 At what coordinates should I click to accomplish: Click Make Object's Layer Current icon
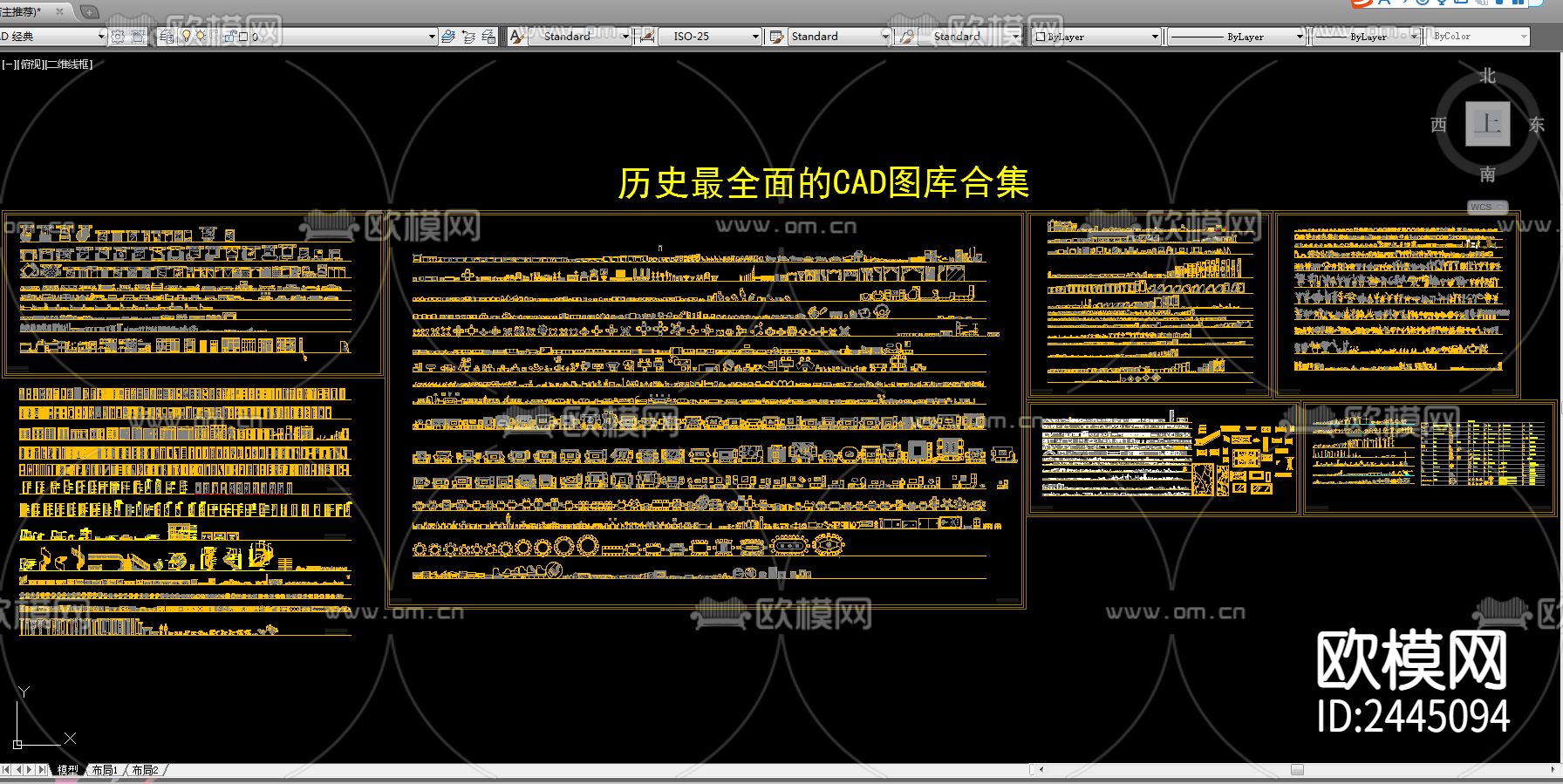click(x=448, y=37)
